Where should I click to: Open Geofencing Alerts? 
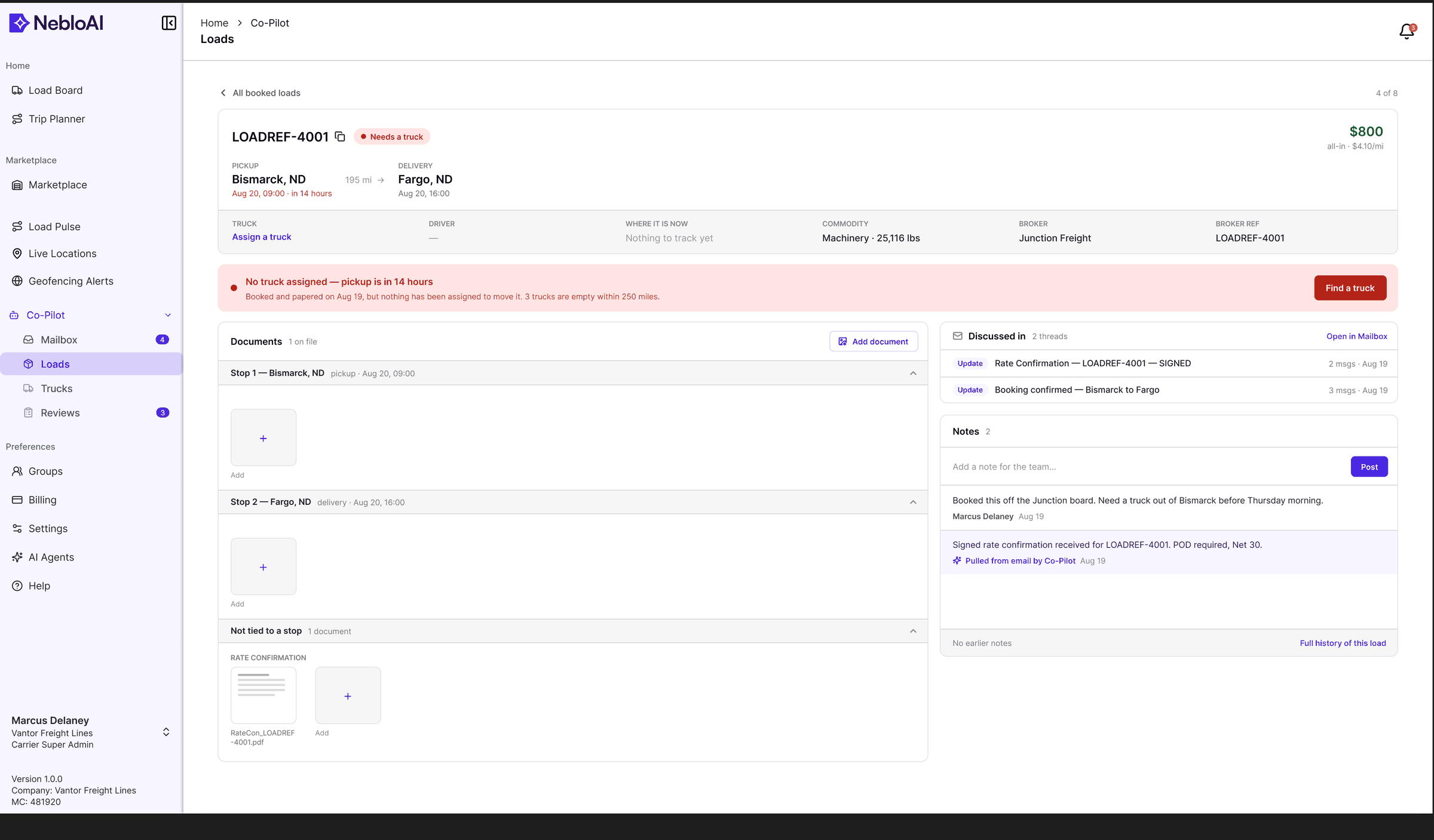(x=71, y=281)
